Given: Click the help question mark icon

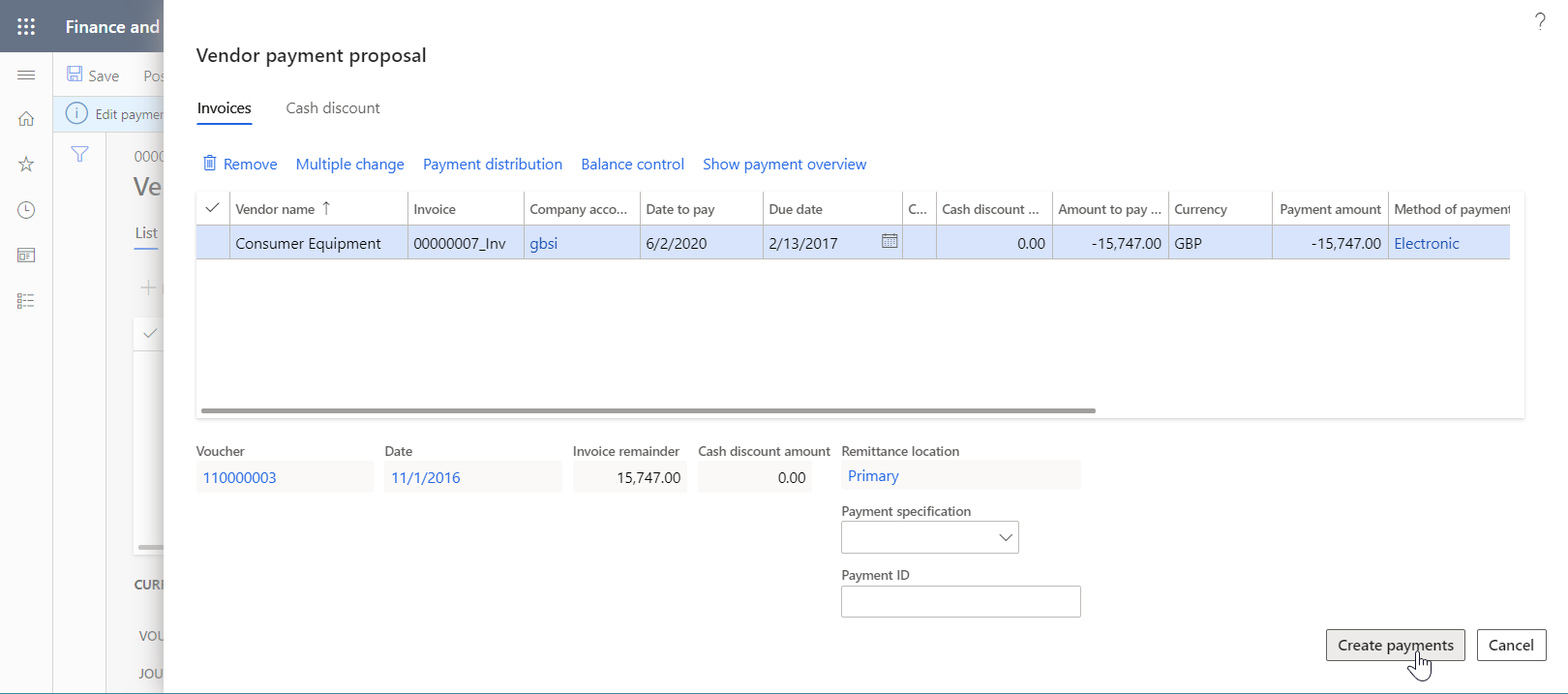Looking at the screenshot, I should coord(1540,21).
